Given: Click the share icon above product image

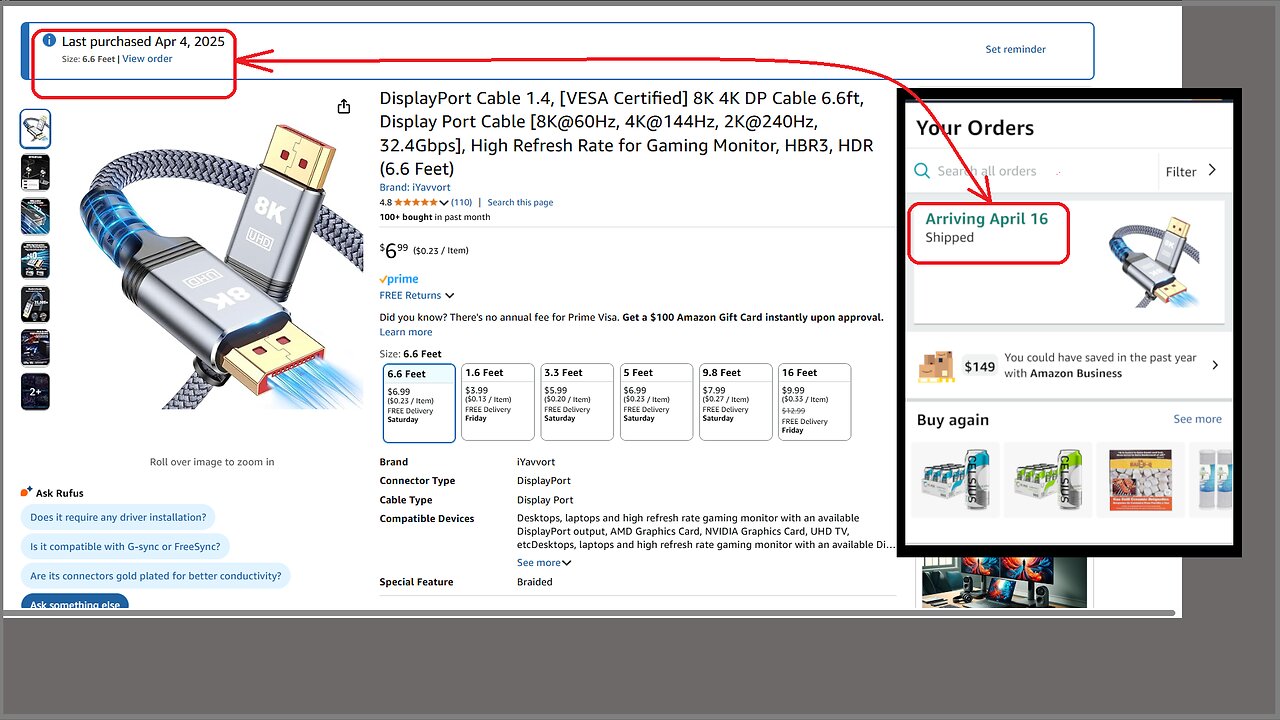Looking at the screenshot, I should coord(344,107).
